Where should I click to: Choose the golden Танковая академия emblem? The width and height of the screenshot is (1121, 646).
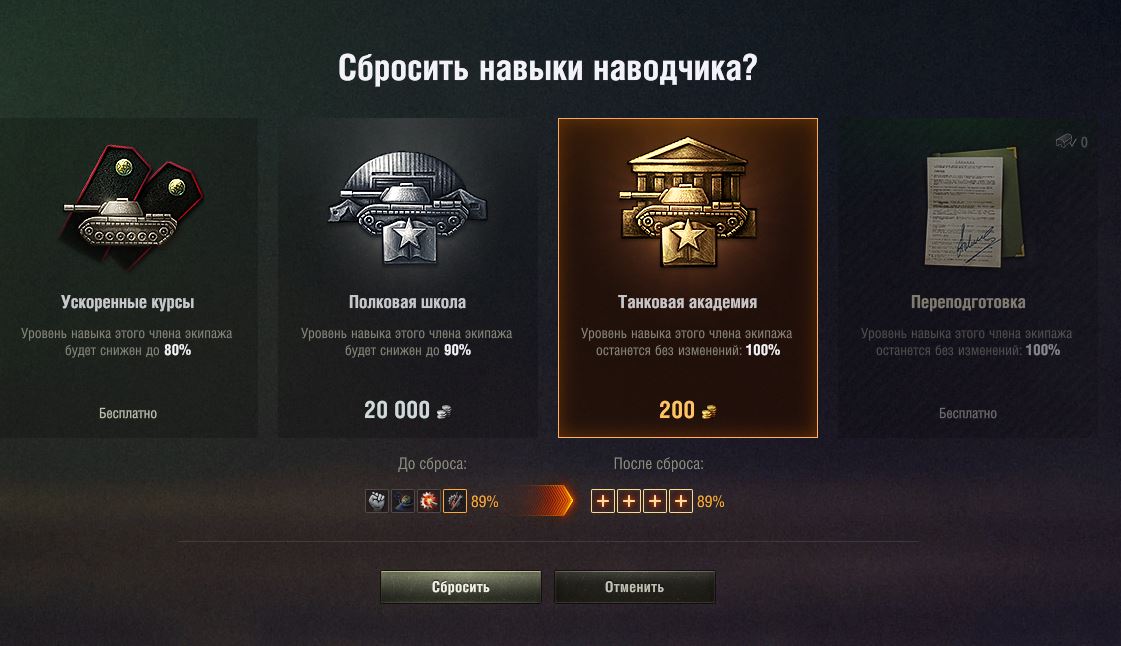point(687,203)
